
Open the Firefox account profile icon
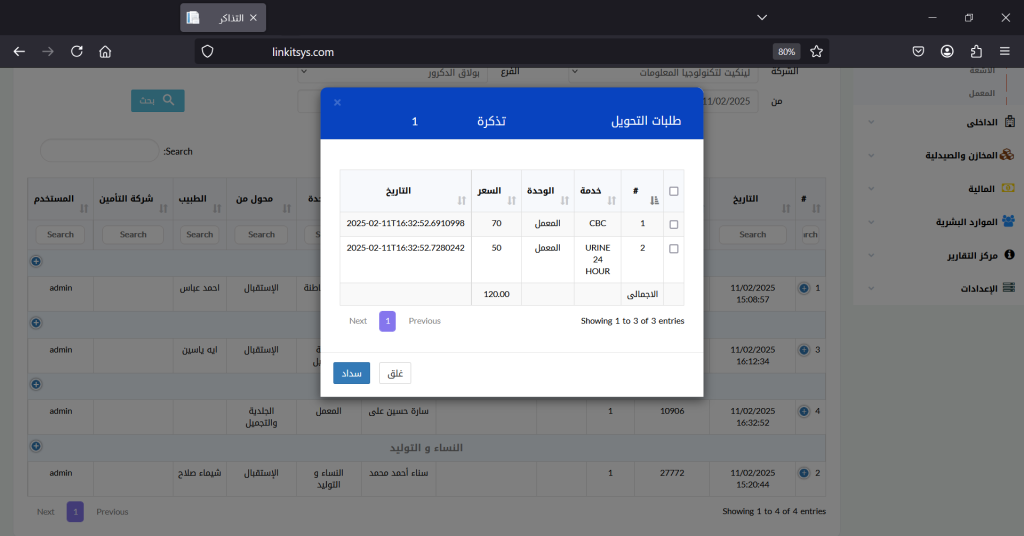pos(947,51)
